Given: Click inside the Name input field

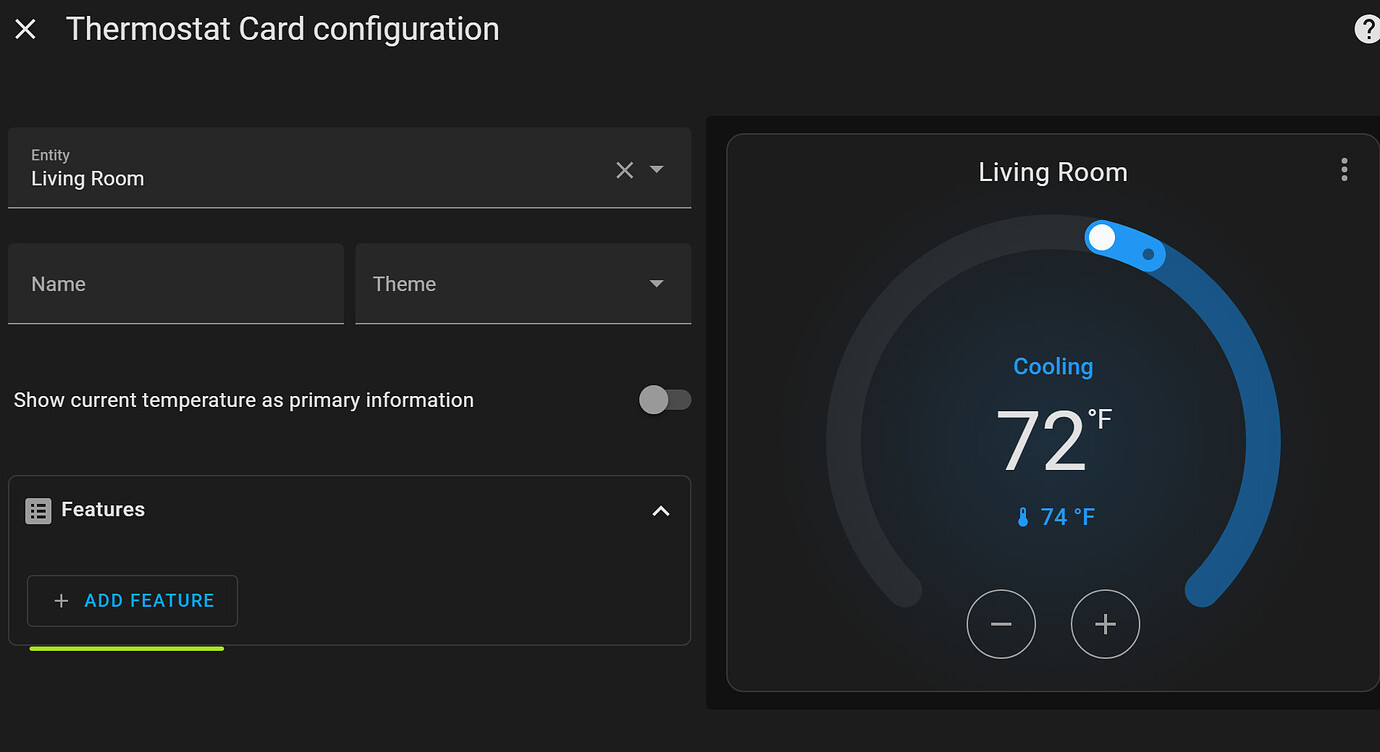Looking at the screenshot, I should (176, 284).
